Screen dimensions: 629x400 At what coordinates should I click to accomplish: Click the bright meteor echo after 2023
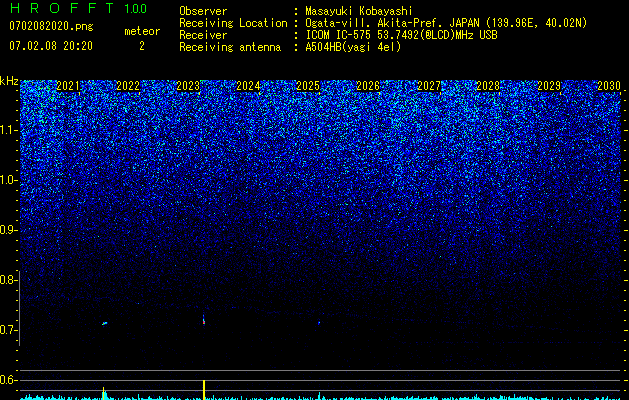point(204,320)
